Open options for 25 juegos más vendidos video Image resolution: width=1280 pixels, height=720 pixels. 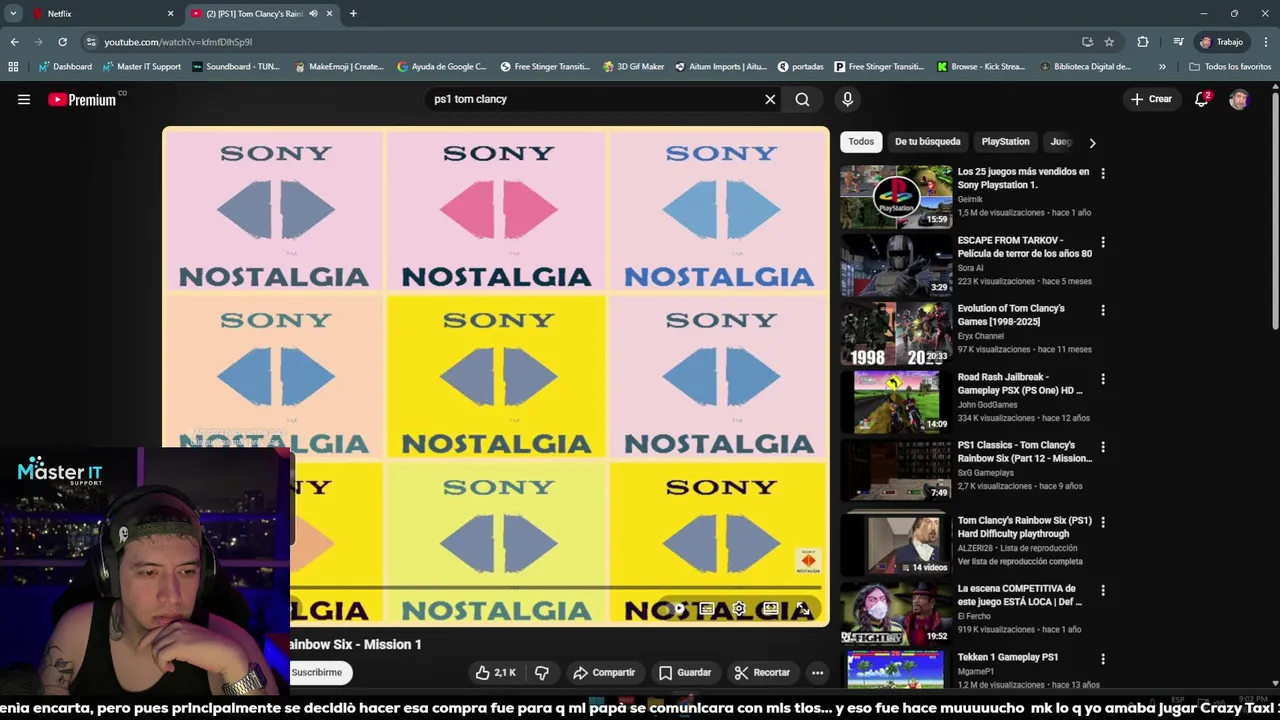[x=1103, y=174]
